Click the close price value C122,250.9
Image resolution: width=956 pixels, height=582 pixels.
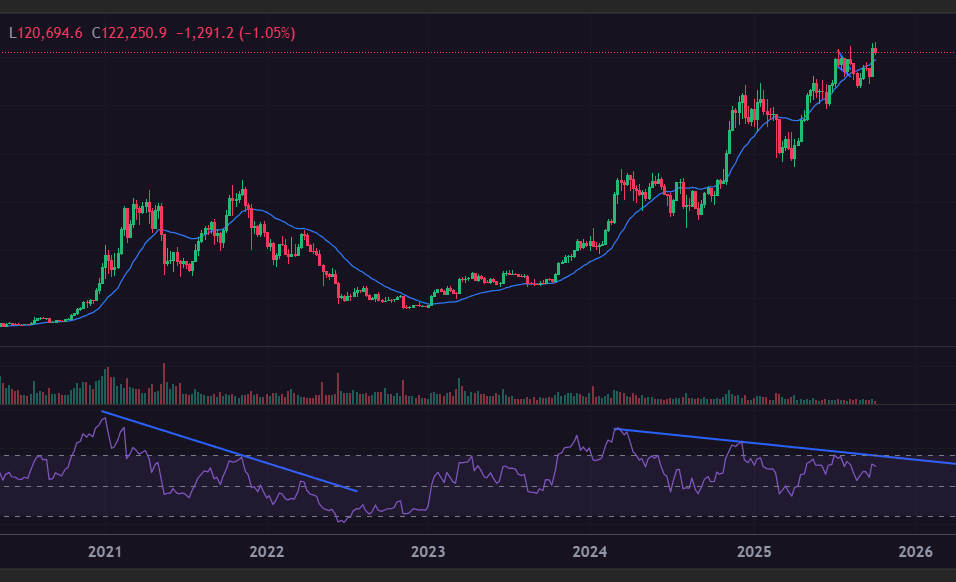[x=129, y=33]
